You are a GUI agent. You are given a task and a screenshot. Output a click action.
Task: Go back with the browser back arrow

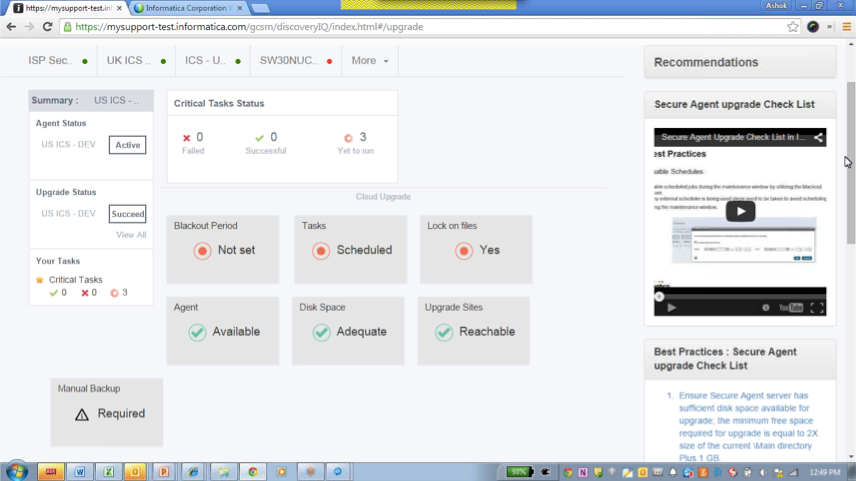click(x=11, y=27)
